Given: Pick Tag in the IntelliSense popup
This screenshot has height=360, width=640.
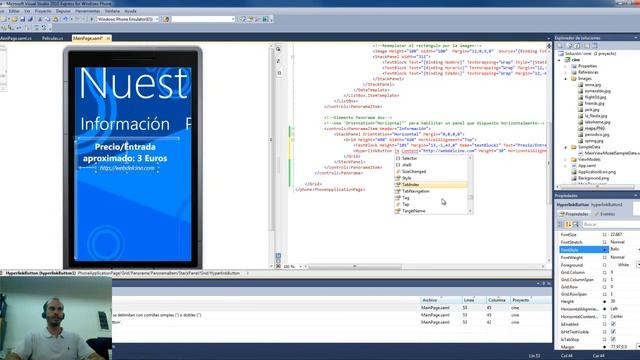Looking at the screenshot, I should (406, 198).
